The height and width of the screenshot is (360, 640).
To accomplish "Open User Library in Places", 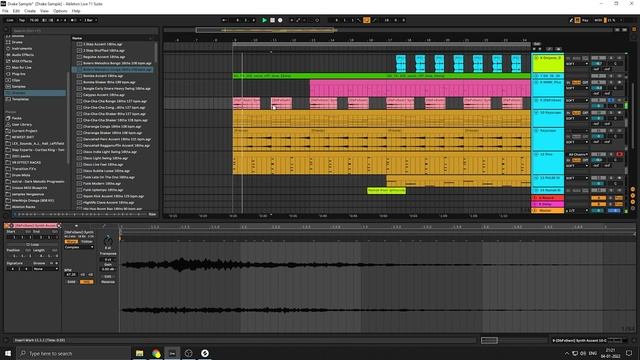I will [x=21, y=124].
